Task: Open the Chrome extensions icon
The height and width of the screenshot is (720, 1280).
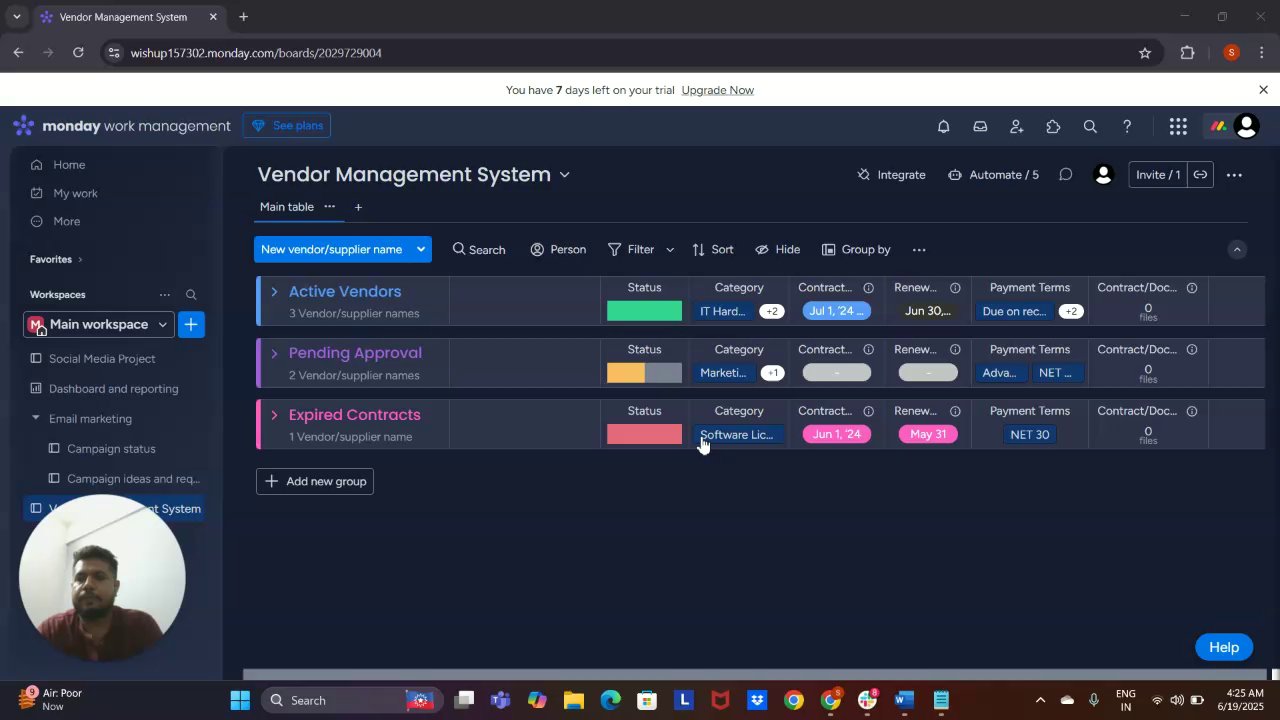Action: click(1188, 53)
